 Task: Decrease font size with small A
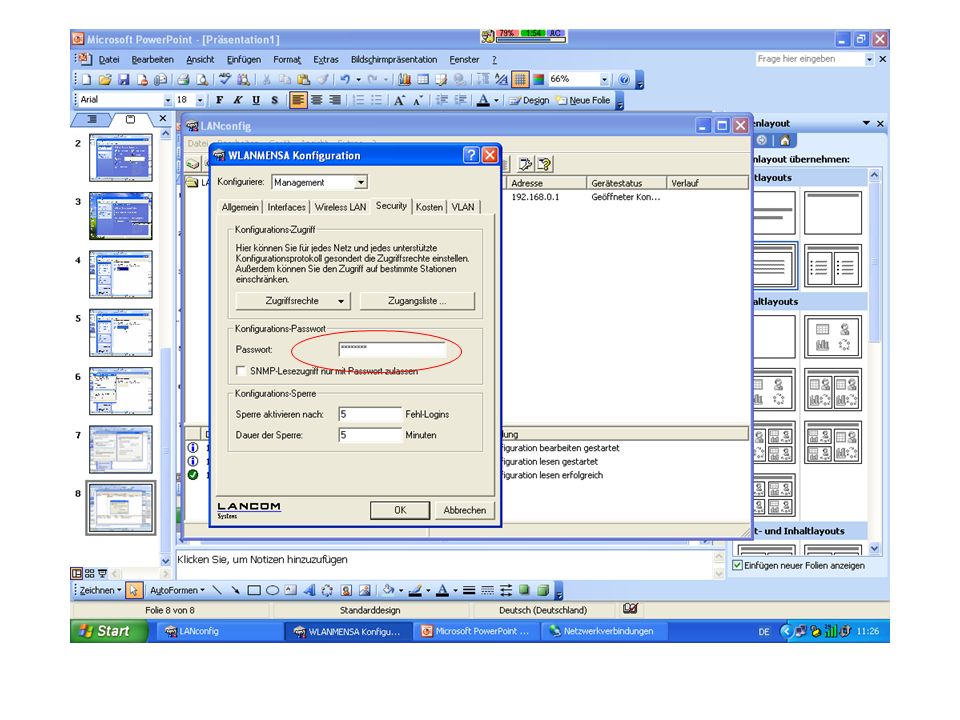(x=418, y=100)
